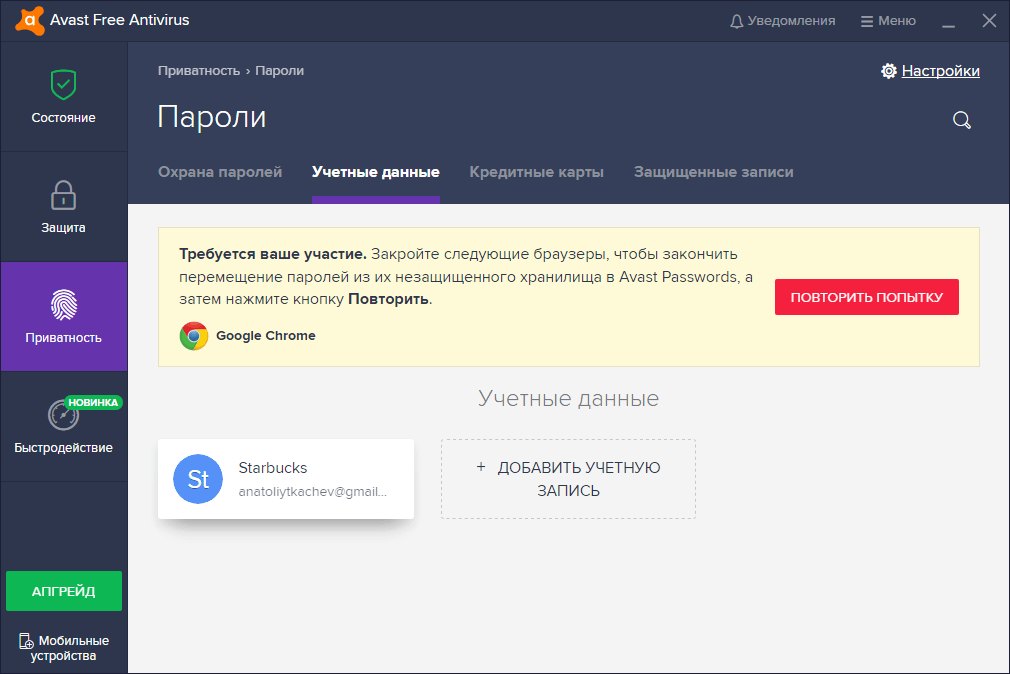Click the АПГРЕЙД button
This screenshot has width=1010, height=674.
(x=63, y=591)
